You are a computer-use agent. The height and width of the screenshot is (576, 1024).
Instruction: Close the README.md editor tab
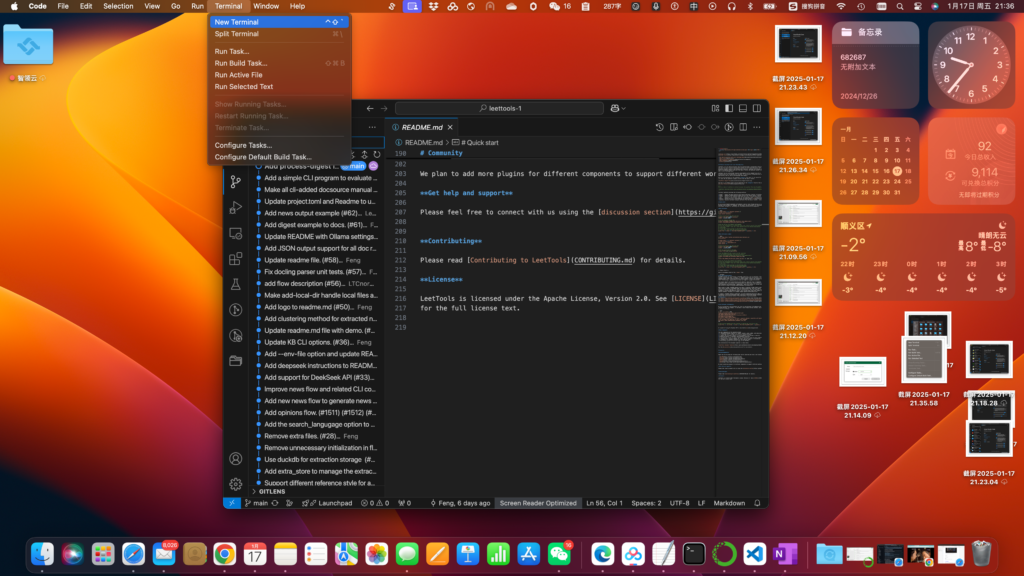click(450, 127)
